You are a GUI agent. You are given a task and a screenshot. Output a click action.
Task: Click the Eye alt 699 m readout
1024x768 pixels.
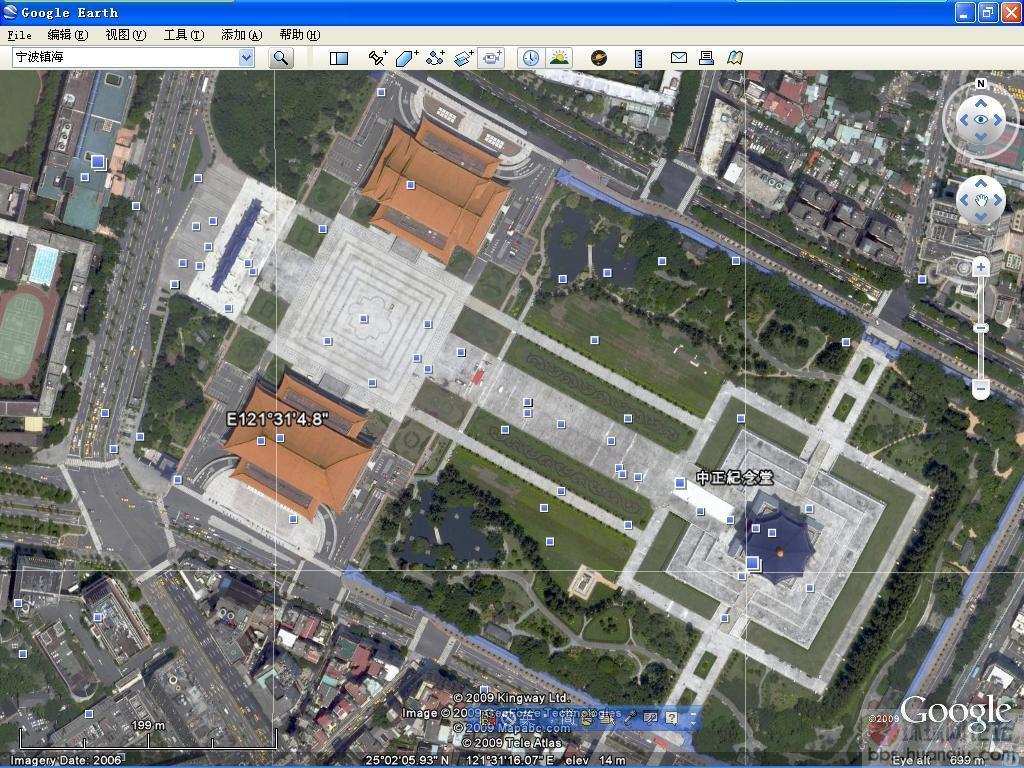[x=938, y=760]
